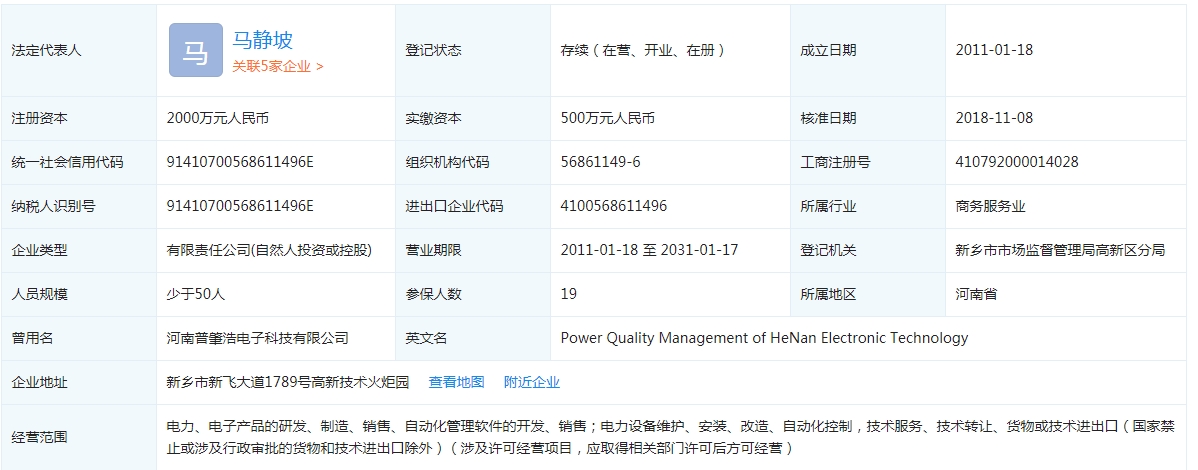Click the 营业期限 date range value
Viewport: 1198px width, 470px height.
click(649, 250)
